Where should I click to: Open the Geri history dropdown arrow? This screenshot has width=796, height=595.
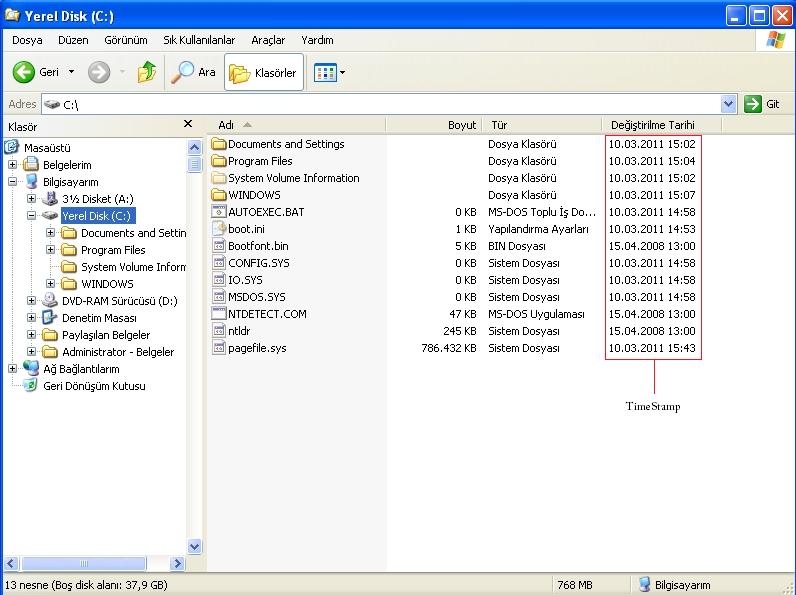tap(72, 72)
